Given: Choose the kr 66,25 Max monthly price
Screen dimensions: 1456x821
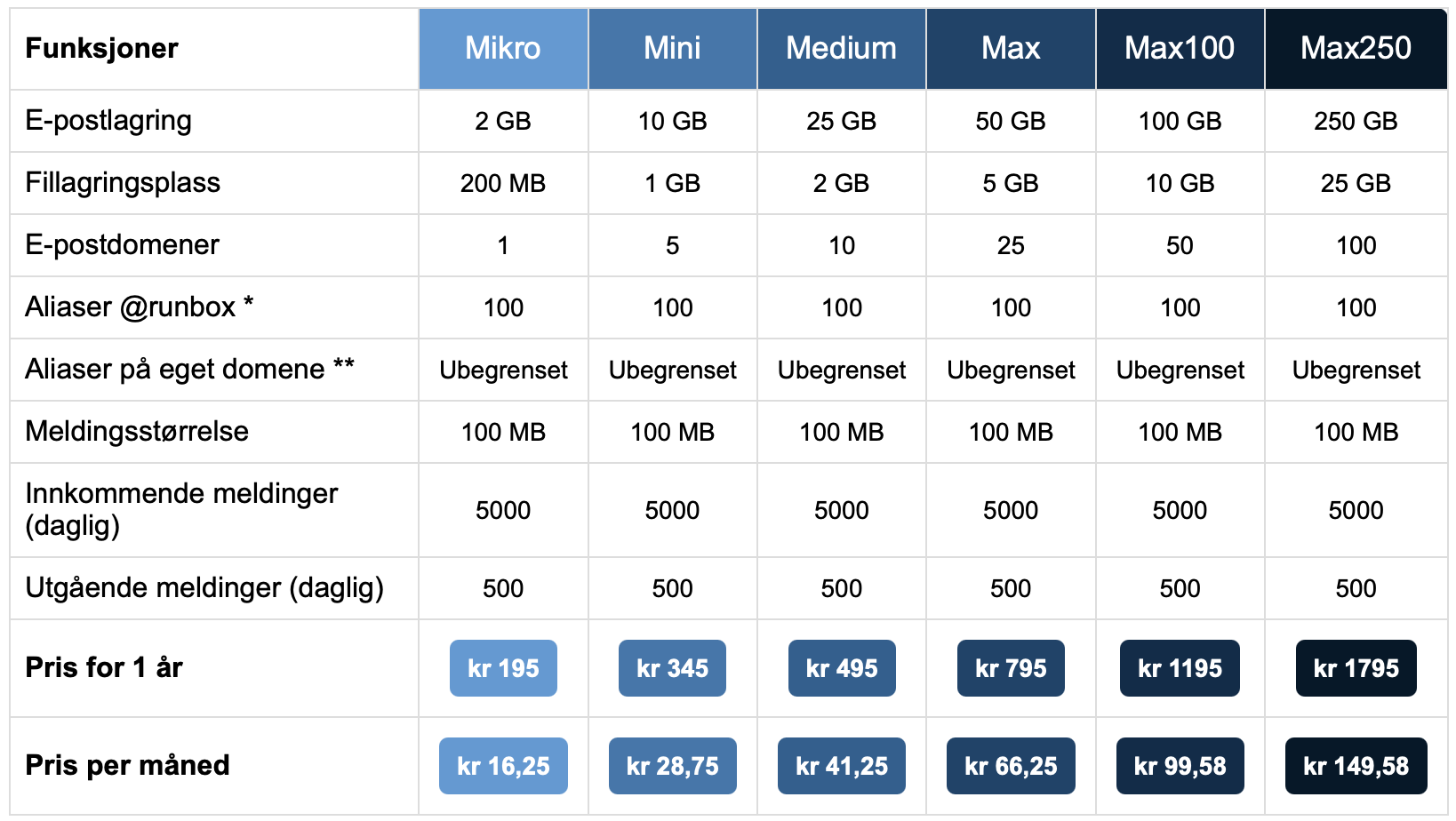Looking at the screenshot, I should [x=1011, y=766].
